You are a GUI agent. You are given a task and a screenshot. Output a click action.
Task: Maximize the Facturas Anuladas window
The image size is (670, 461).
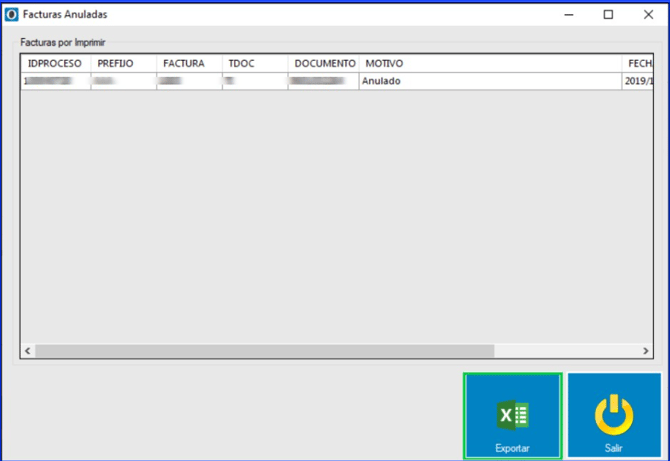[x=608, y=15]
